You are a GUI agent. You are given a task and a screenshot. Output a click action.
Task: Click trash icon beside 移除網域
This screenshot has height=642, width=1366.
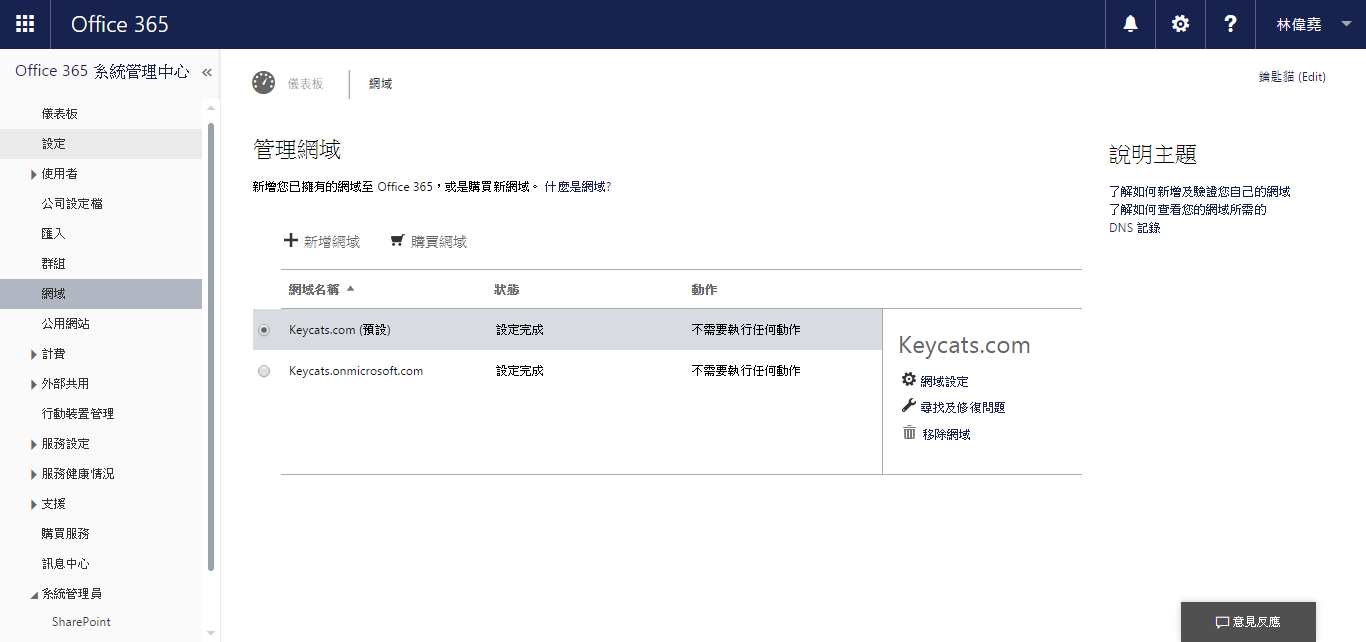(909, 433)
